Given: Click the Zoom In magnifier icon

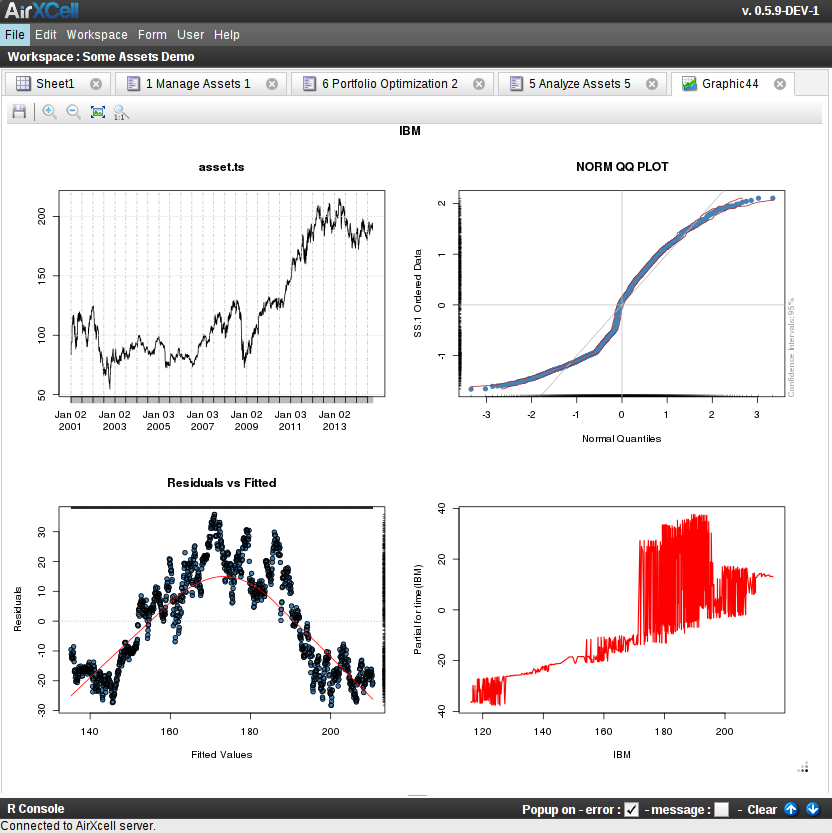Looking at the screenshot, I should [50, 112].
